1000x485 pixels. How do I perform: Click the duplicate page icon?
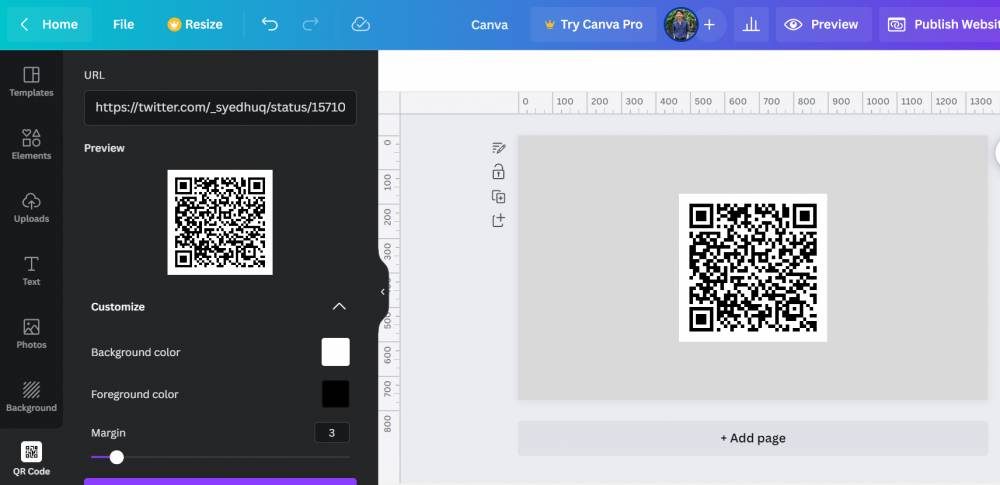tap(499, 197)
